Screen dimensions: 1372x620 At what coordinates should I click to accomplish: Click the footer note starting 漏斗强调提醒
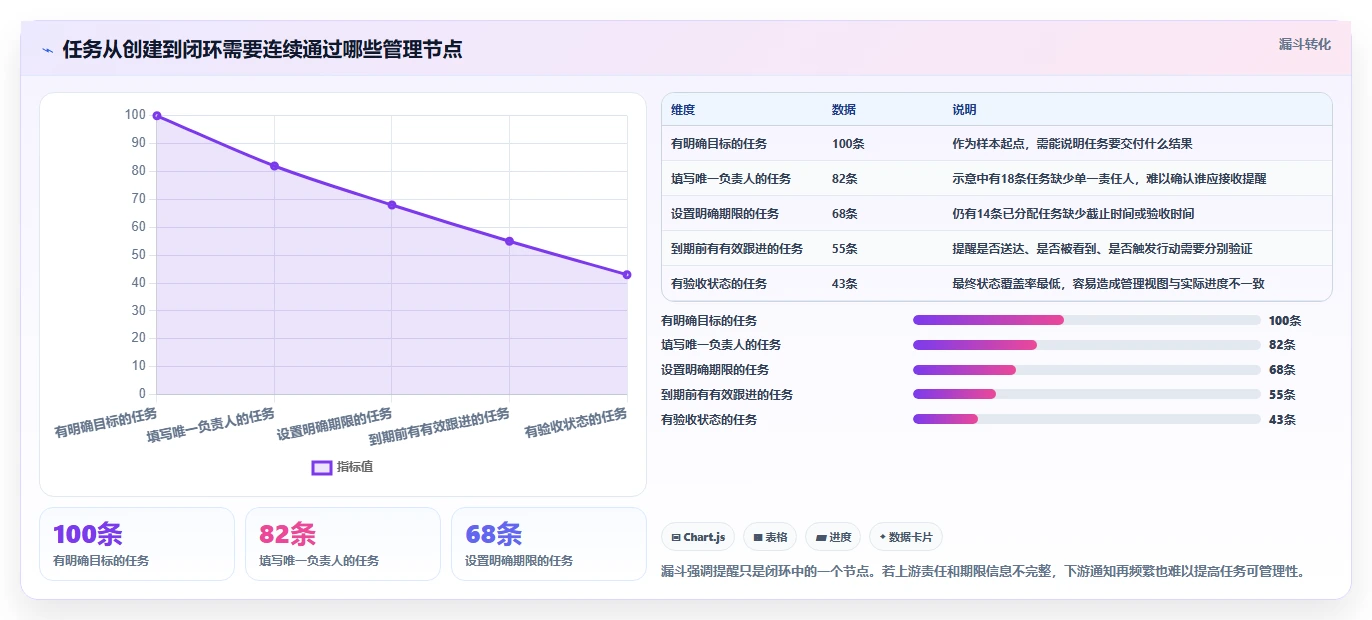pos(984,572)
